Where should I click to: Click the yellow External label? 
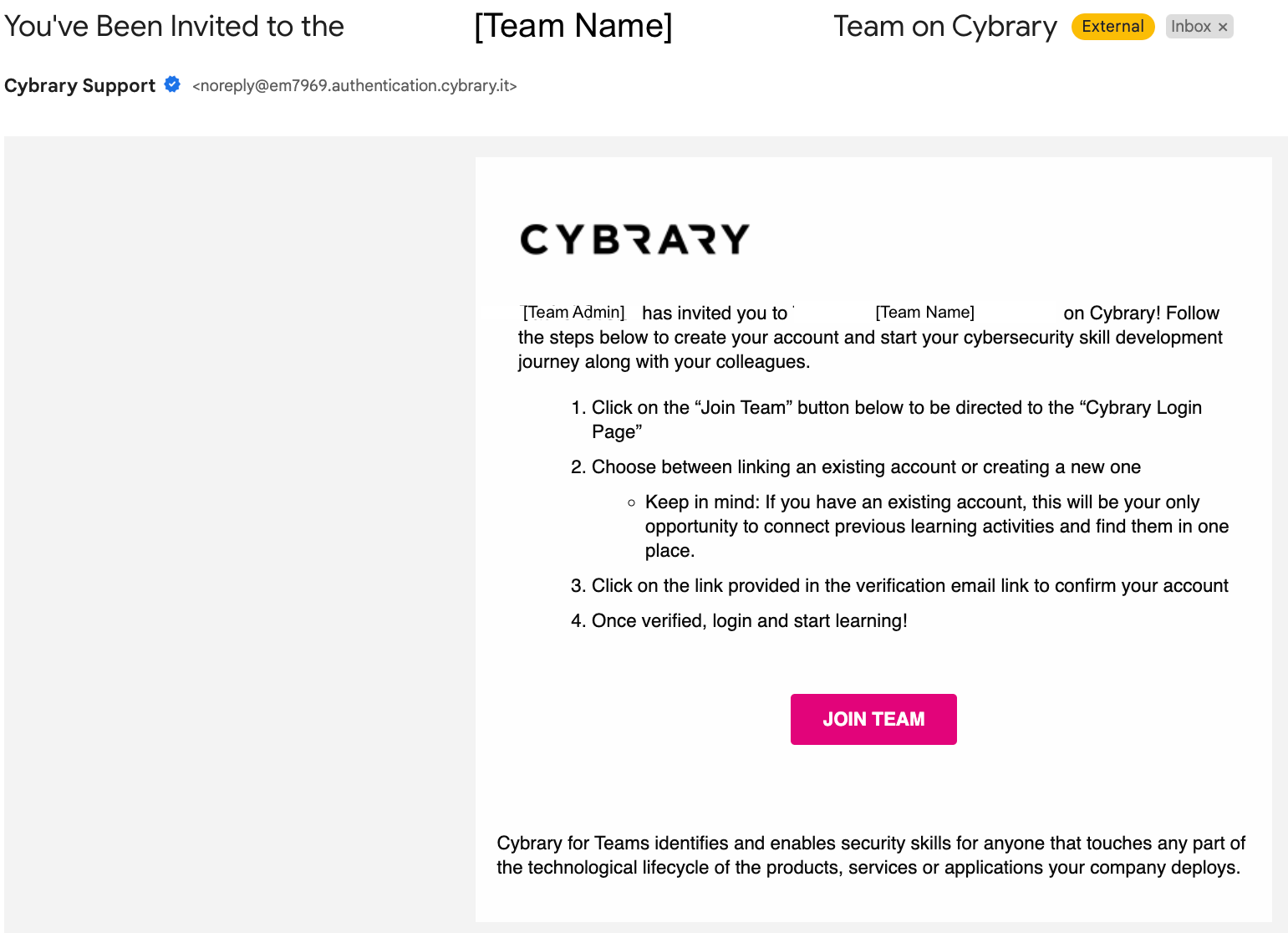(x=1112, y=27)
